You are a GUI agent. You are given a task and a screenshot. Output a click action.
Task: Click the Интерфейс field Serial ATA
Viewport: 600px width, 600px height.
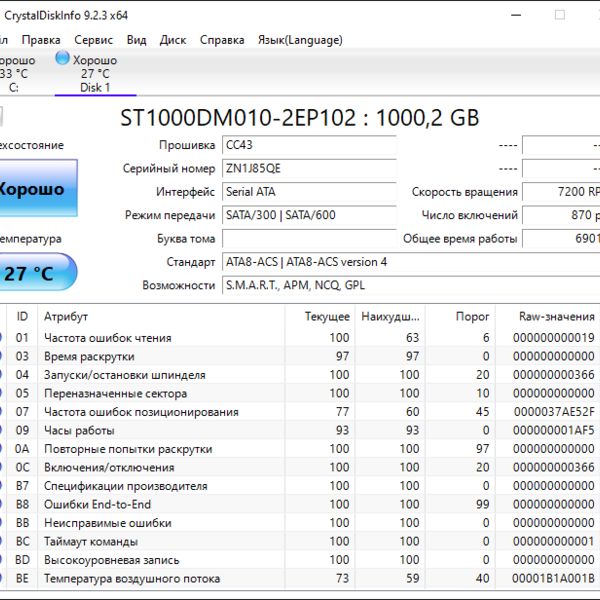(309, 192)
